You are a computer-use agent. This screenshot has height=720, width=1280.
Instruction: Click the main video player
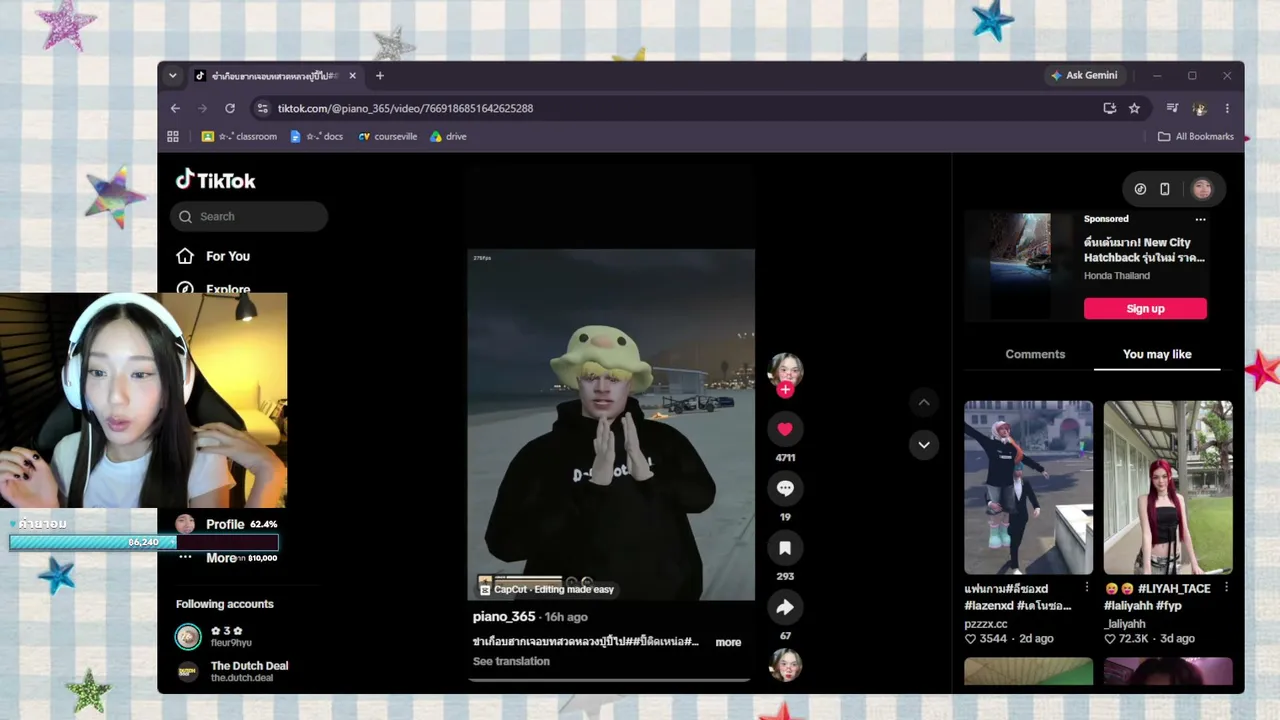tap(611, 425)
